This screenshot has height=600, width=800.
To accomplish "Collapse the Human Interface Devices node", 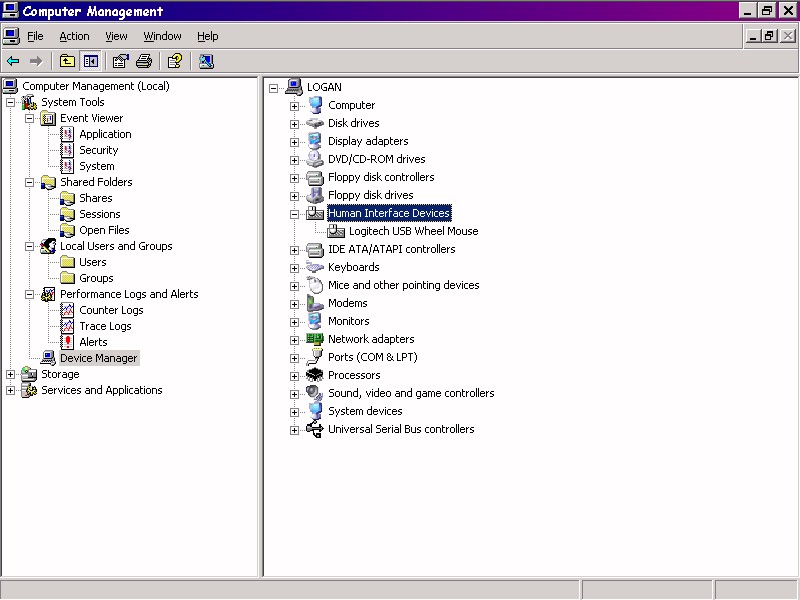I will pos(294,214).
